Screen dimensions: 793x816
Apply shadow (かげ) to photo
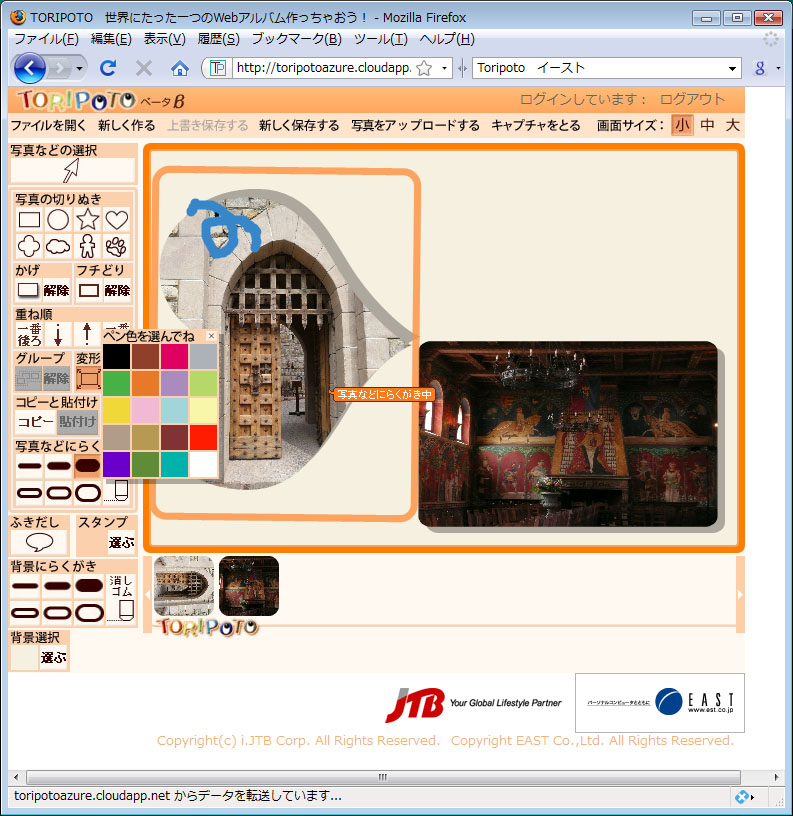tap(28, 290)
